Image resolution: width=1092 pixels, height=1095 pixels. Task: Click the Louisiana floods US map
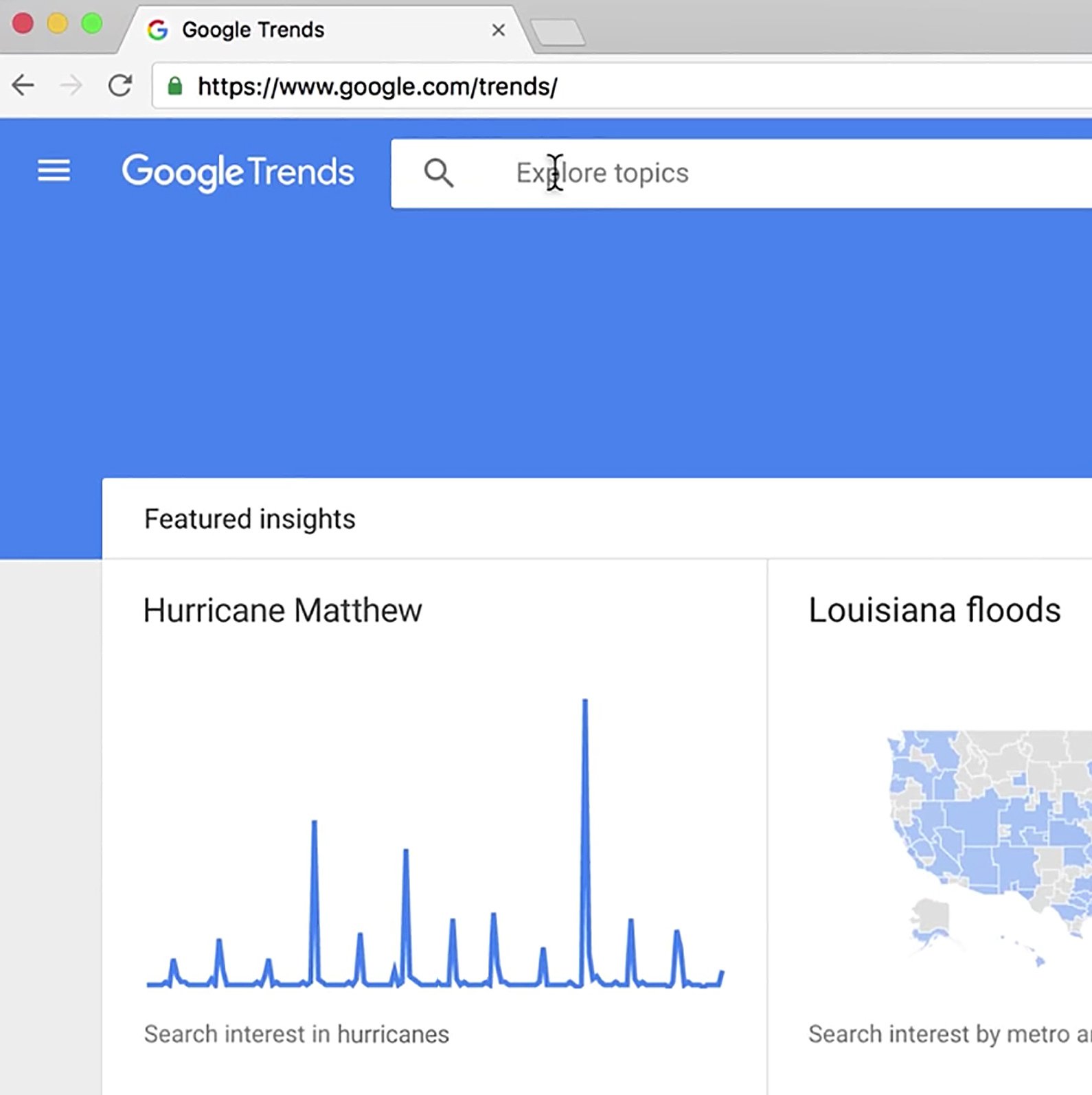coord(989,848)
